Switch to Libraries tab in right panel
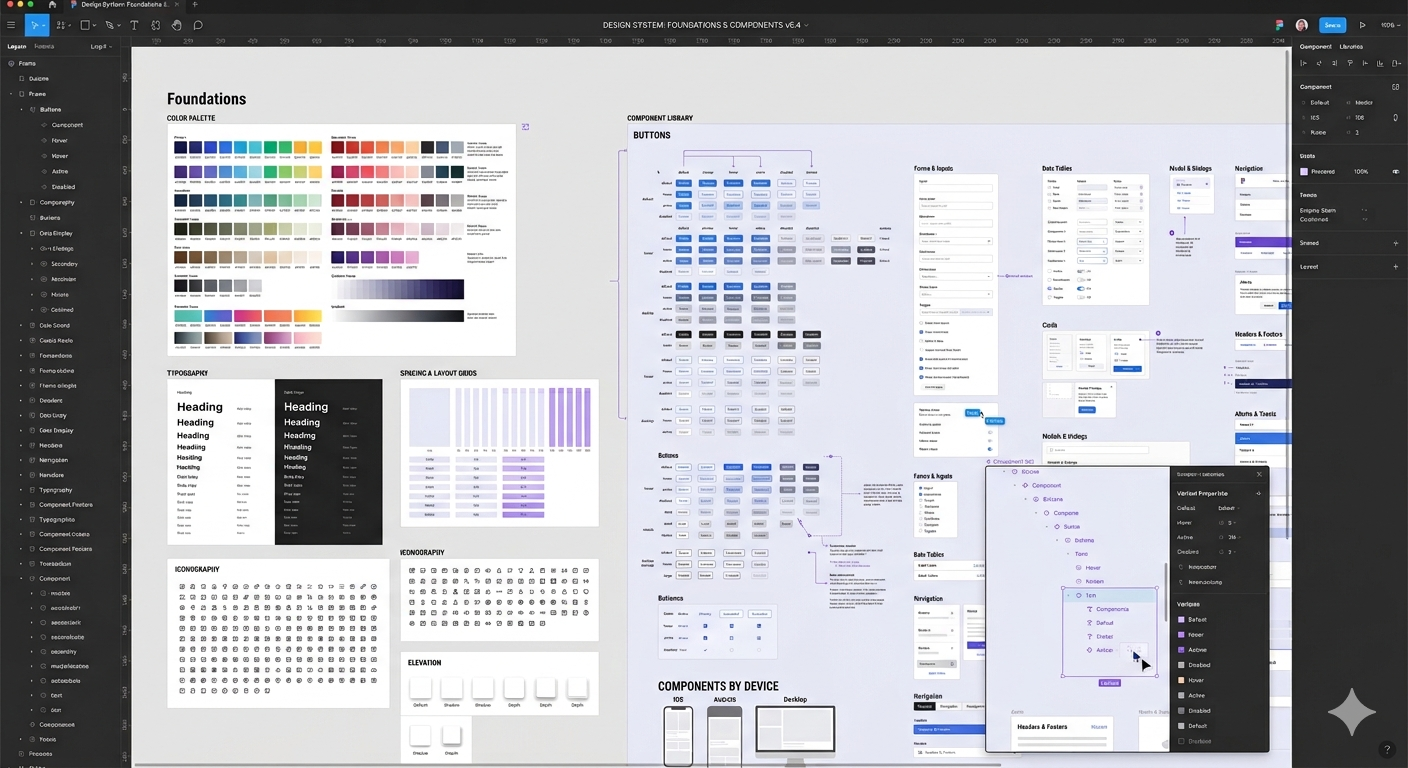Viewport: 1408px width, 768px height. (1351, 46)
